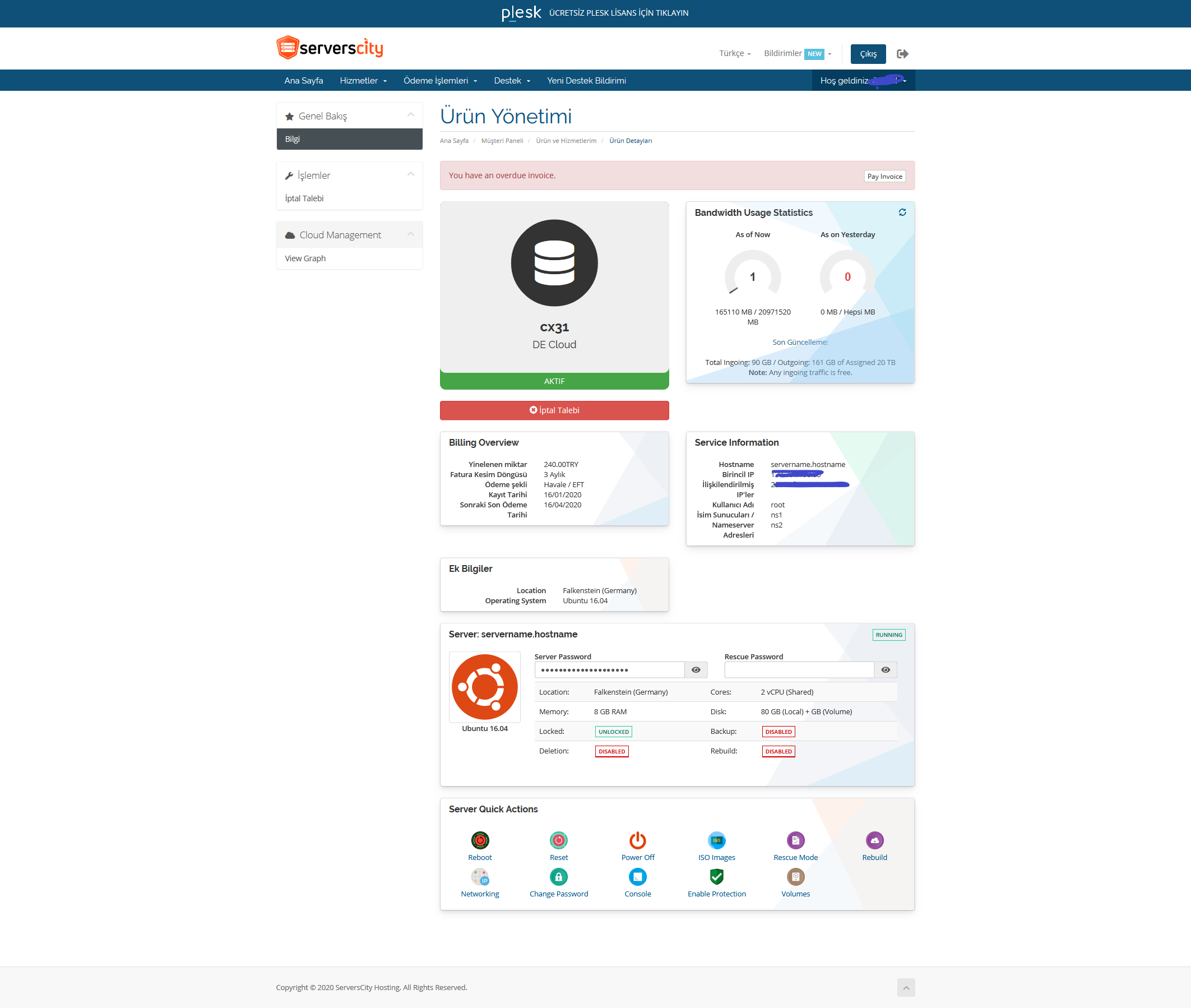
Task: Click the Reboot server icon
Action: coord(480,840)
